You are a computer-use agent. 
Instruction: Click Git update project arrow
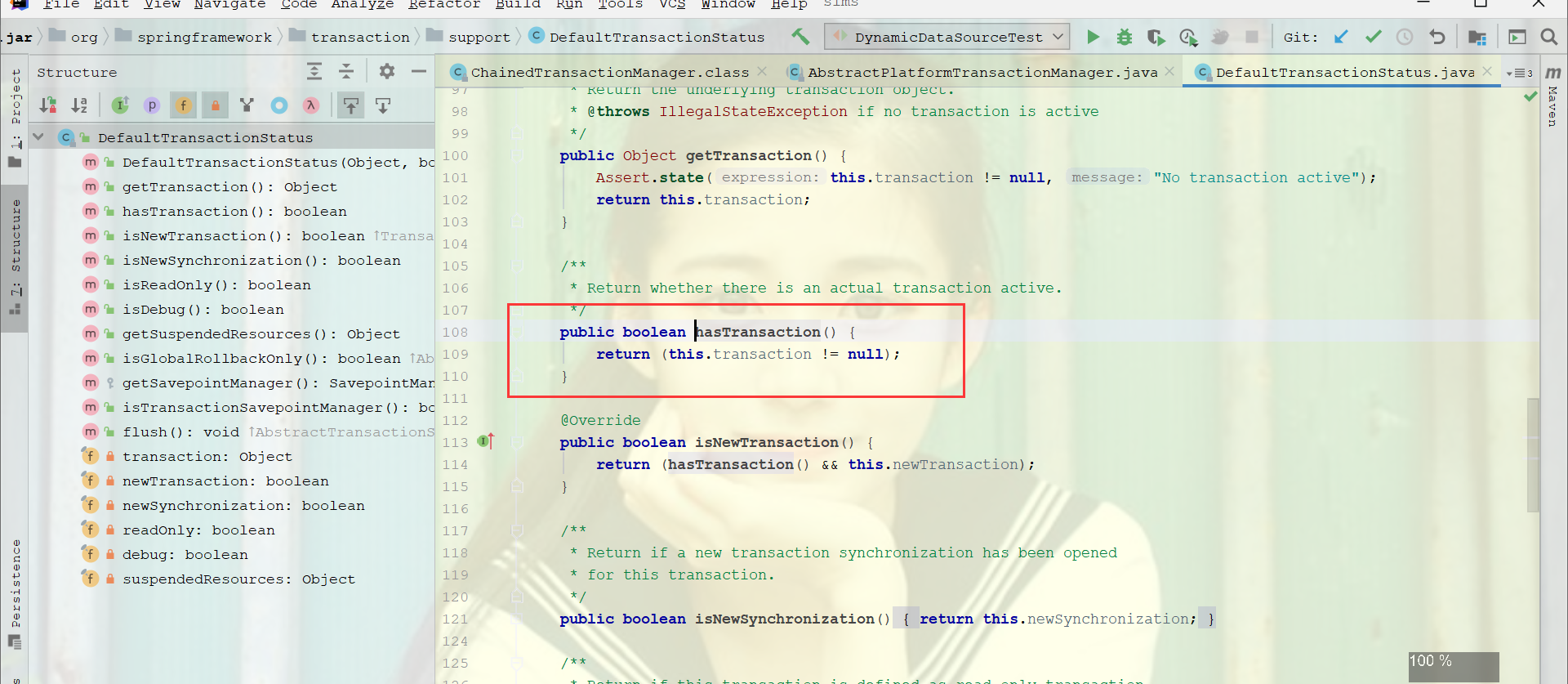[x=1341, y=37]
